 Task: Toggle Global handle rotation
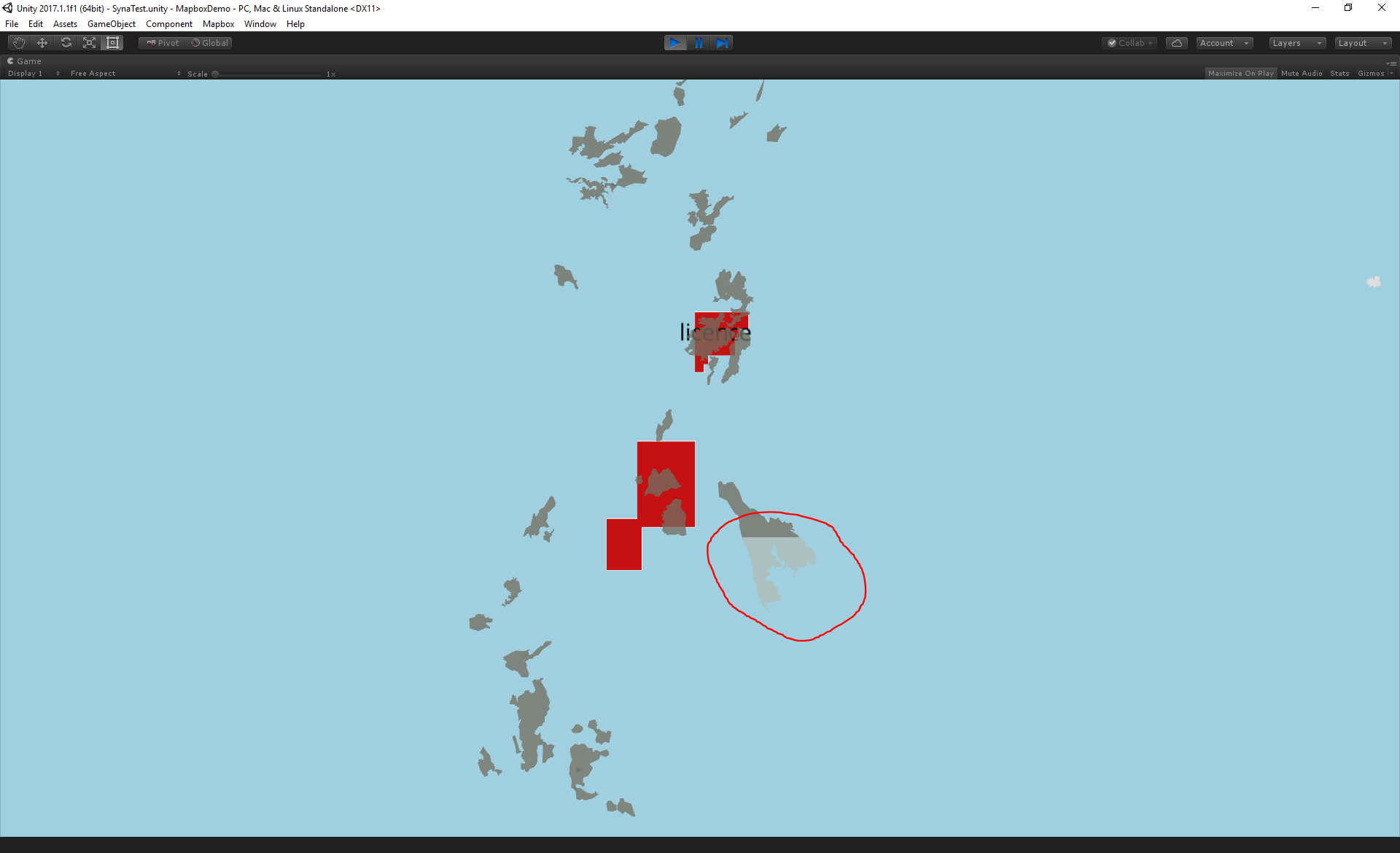pos(210,43)
